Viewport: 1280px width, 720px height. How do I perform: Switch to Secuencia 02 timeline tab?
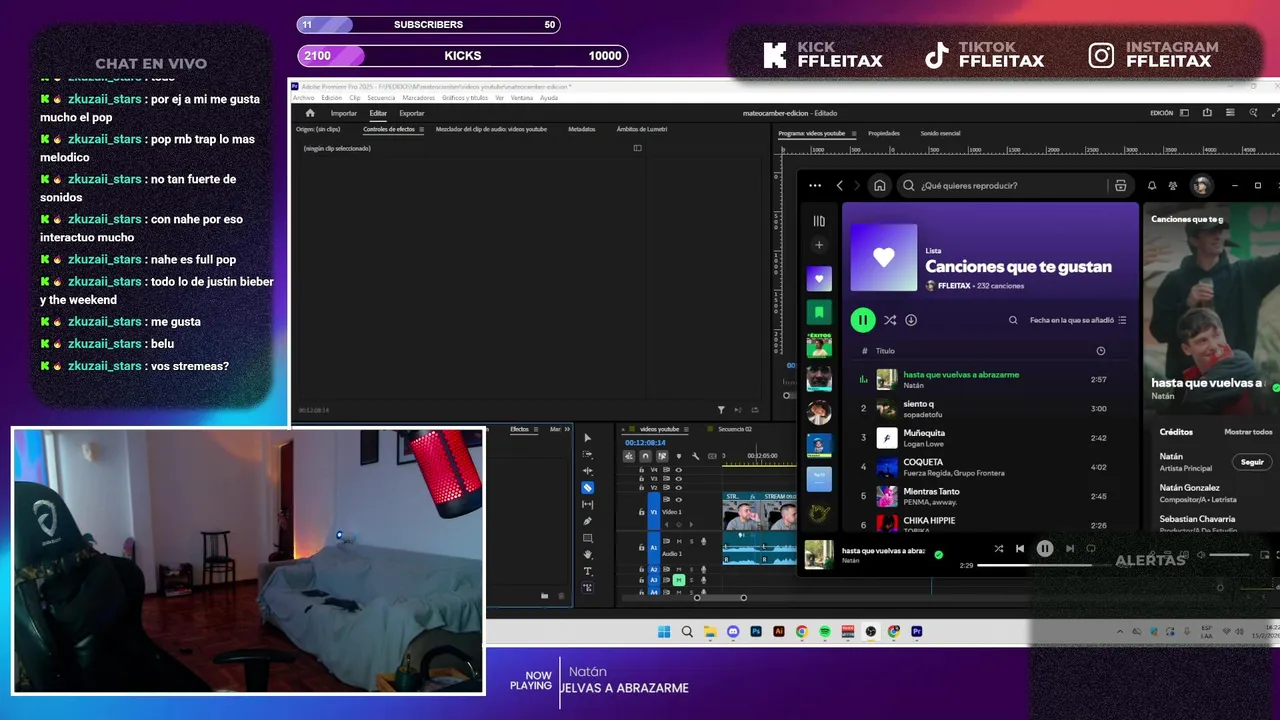735,429
